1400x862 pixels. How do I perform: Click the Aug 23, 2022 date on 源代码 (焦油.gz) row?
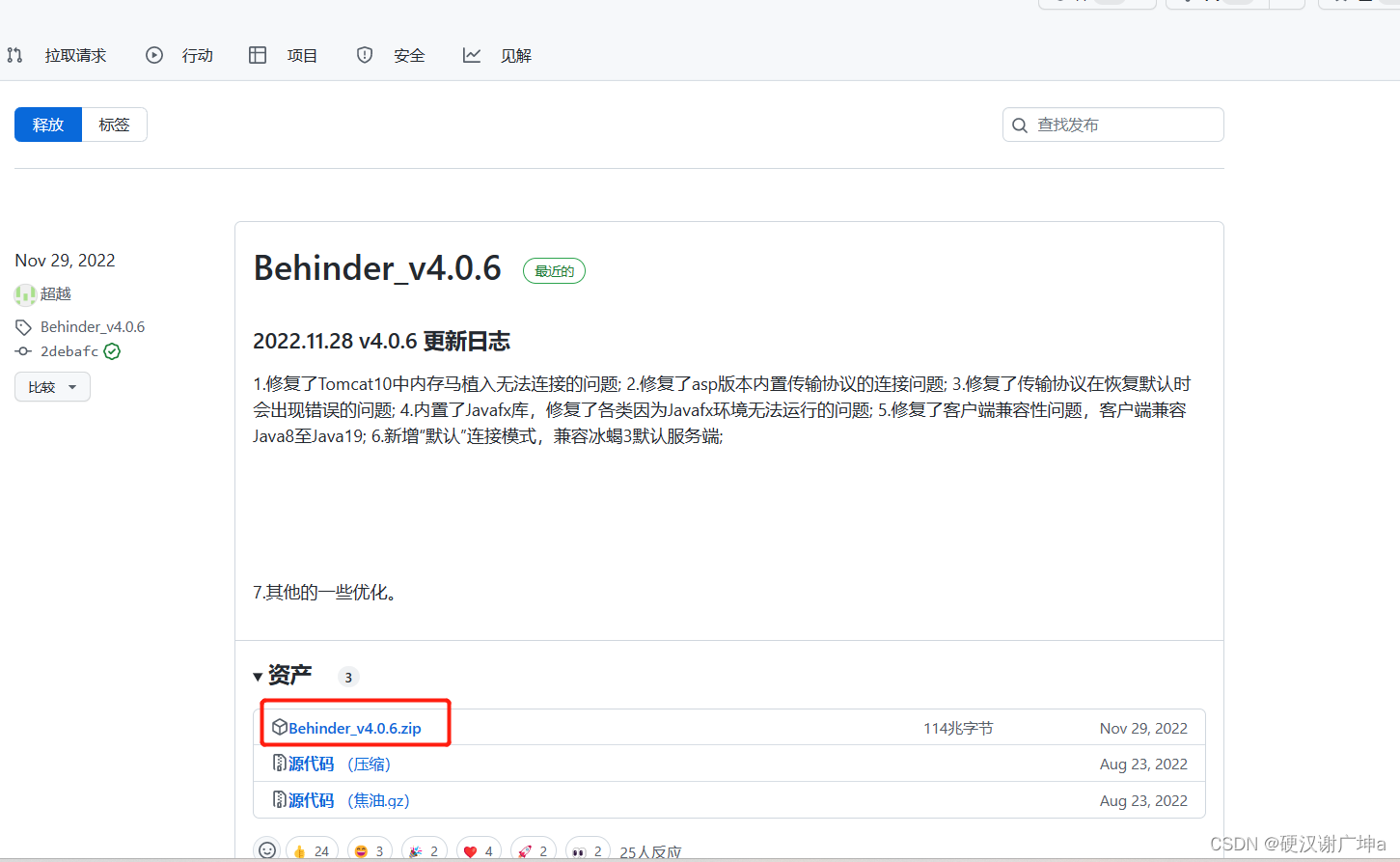(x=1143, y=801)
